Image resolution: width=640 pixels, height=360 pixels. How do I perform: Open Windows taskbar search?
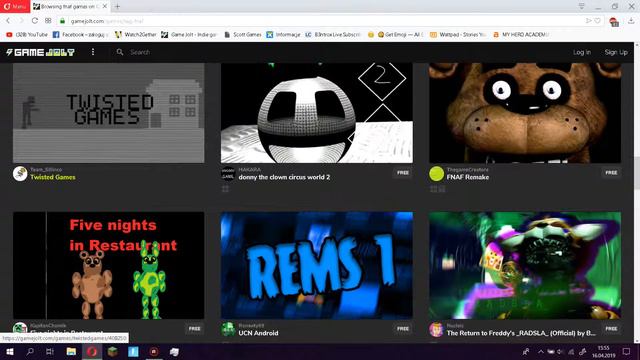(30, 351)
